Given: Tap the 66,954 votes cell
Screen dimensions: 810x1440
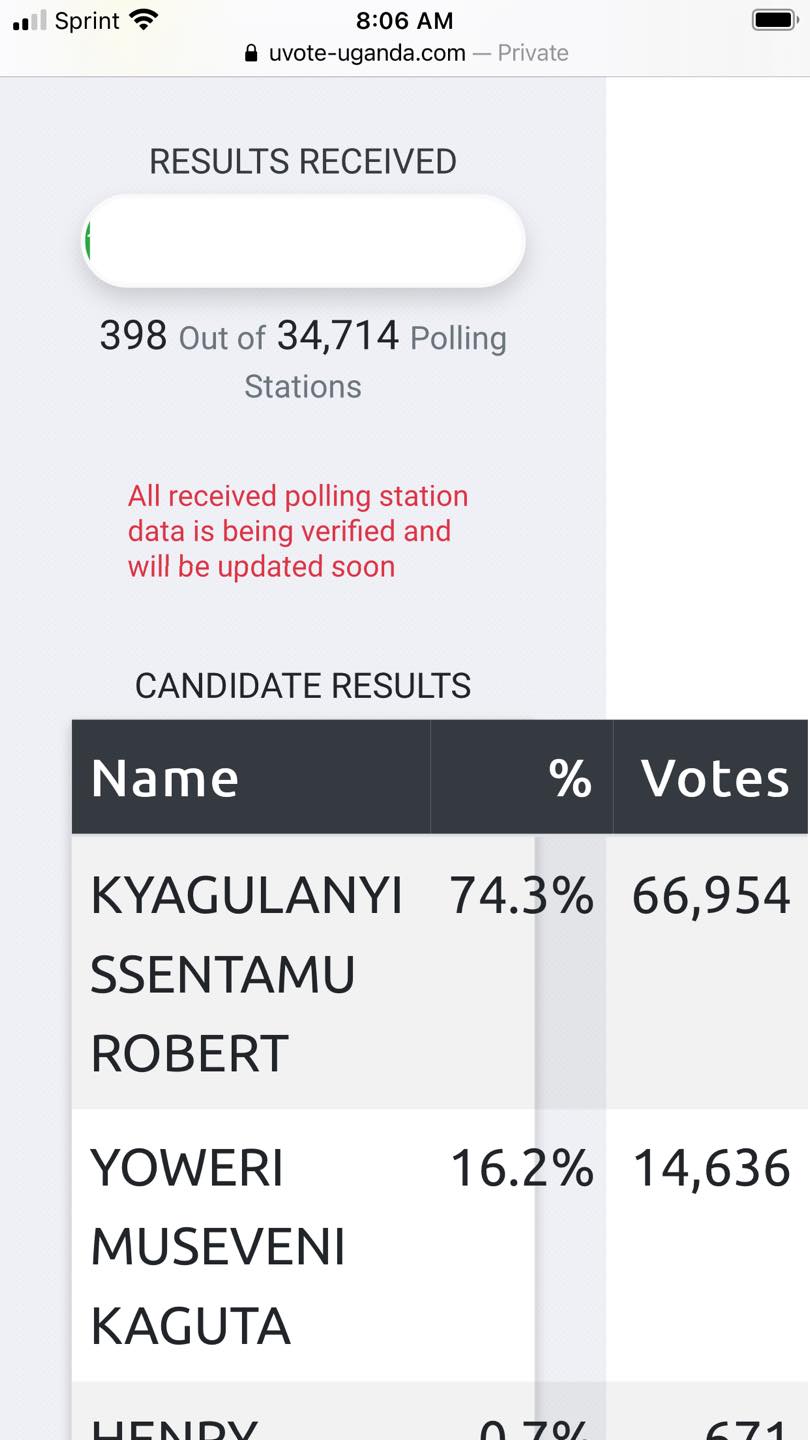Looking at the screenshot, I should tap(711, 896).
